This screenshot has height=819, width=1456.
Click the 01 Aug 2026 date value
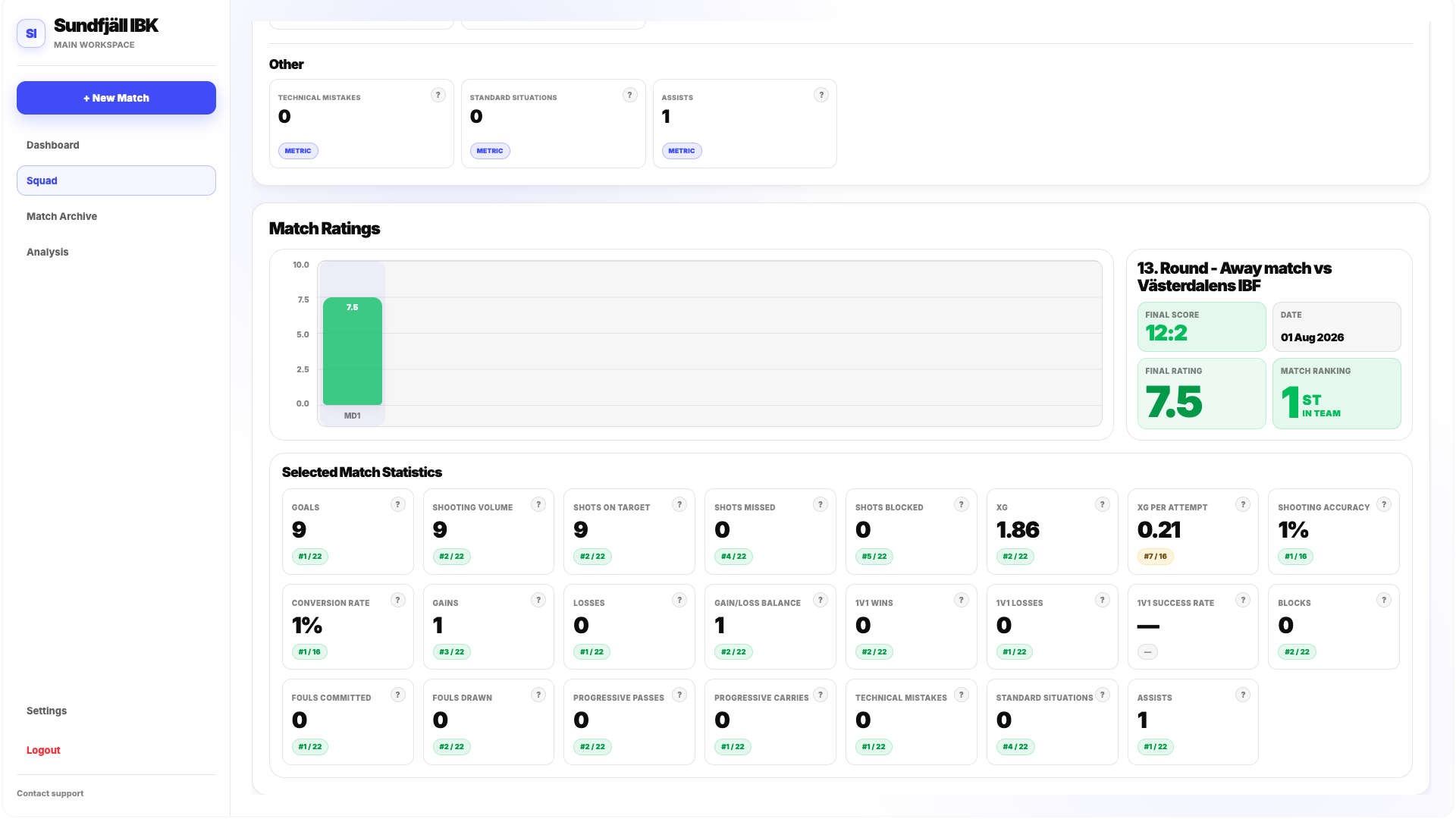click(x=1312, y=337)
